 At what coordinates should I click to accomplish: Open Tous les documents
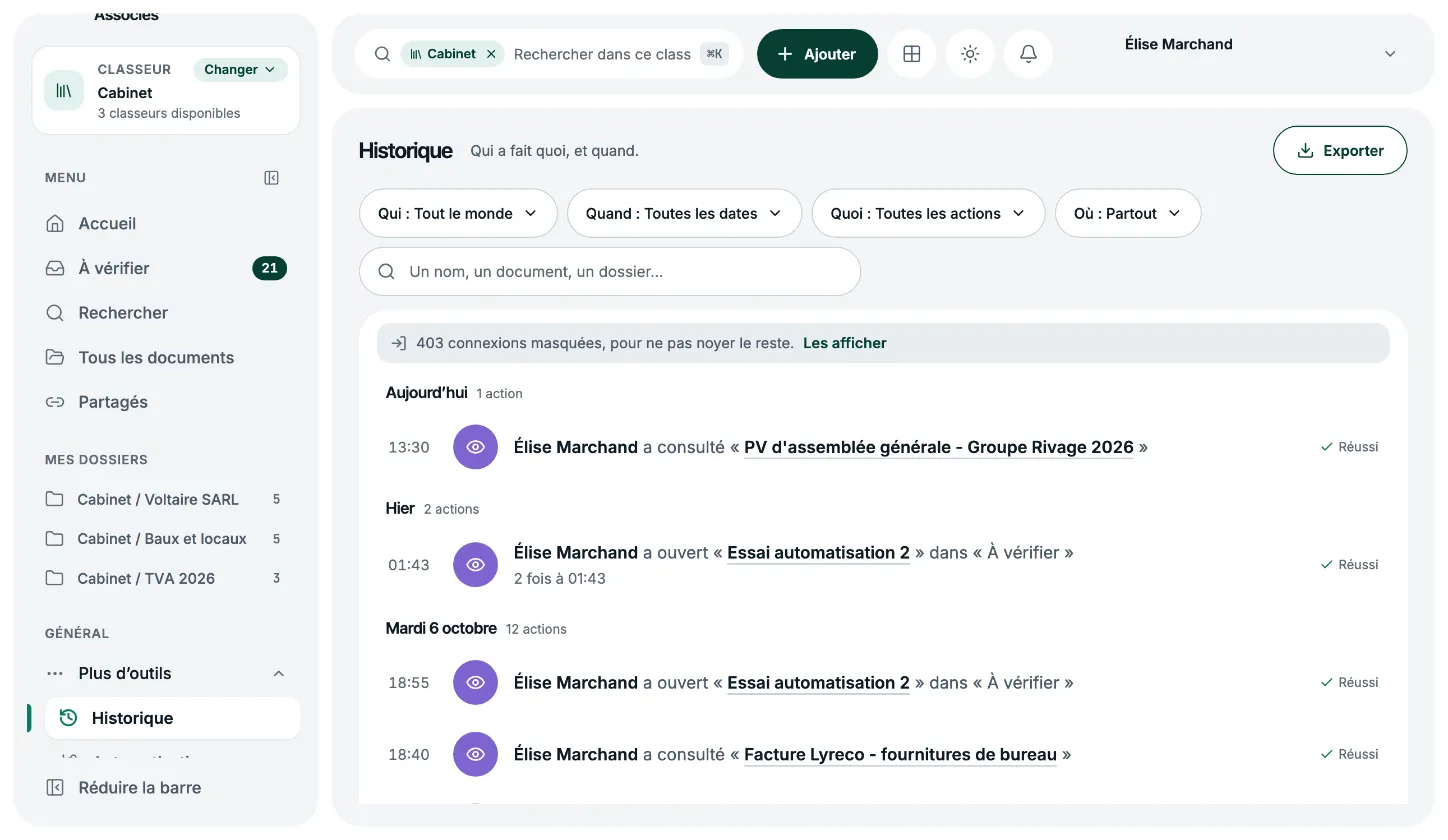point(166,358)
